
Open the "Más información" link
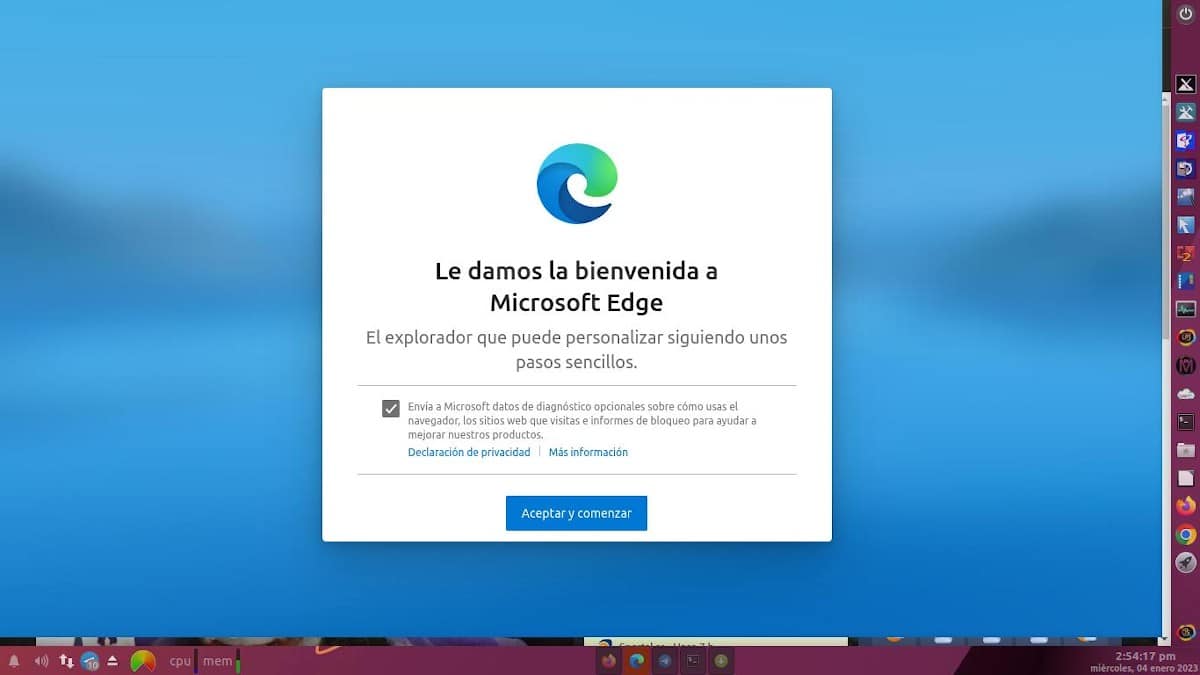pos(588,452)
